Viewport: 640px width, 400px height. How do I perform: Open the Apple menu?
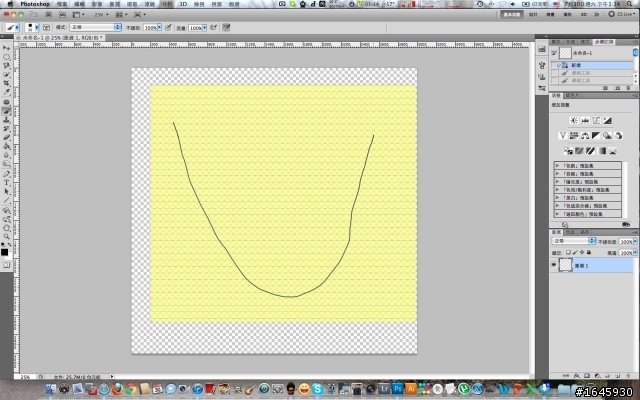[10, 4]
